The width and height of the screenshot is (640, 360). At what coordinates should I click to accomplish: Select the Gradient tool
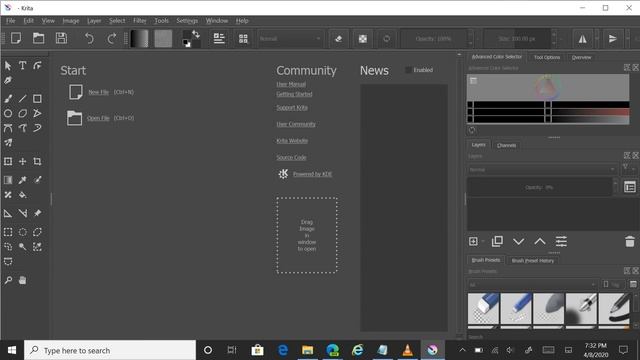point(8,180)
